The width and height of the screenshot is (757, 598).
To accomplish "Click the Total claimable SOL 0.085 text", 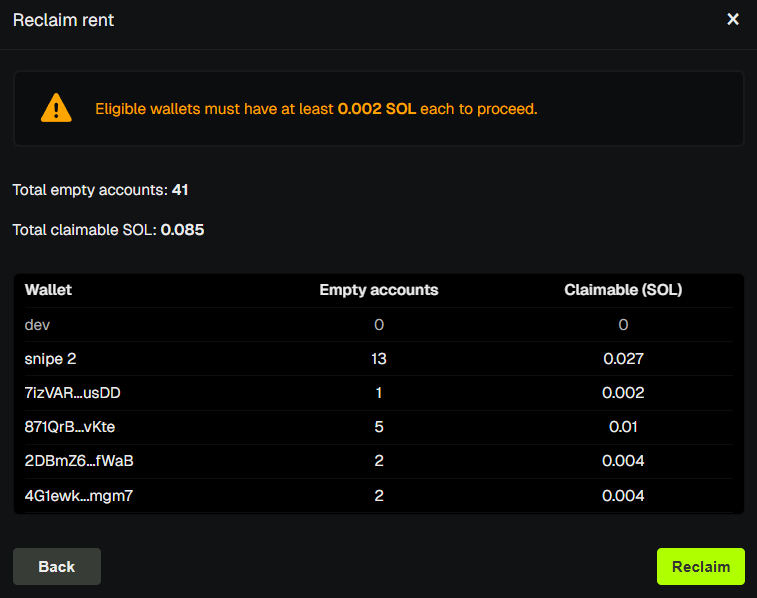I will [x=108, y=230].
